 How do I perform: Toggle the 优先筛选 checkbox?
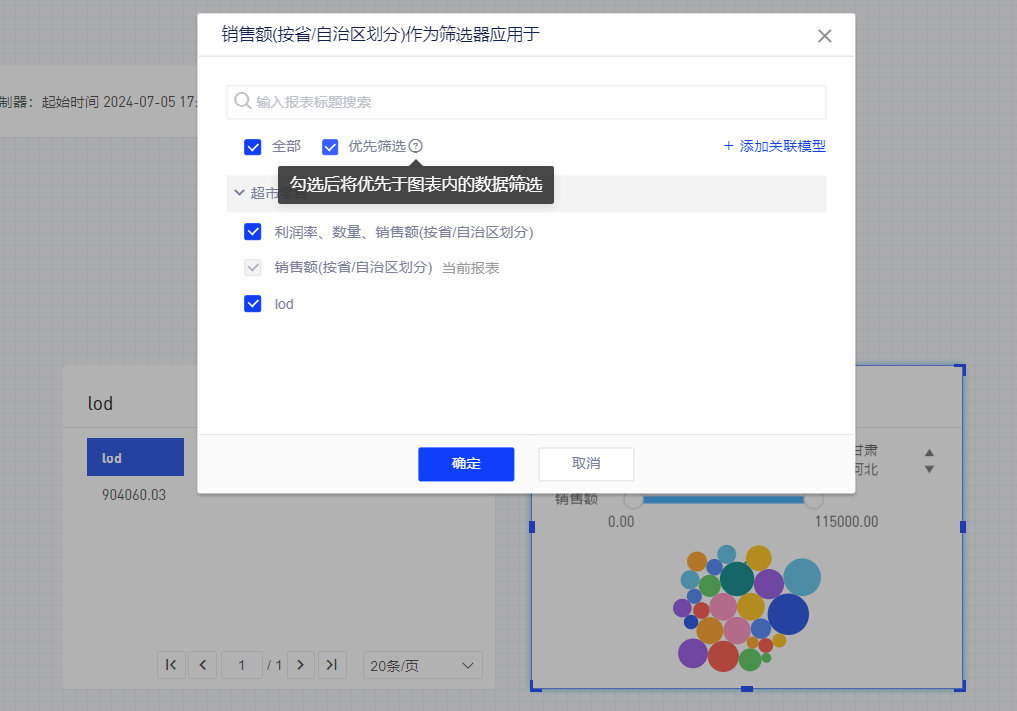coord(330,147)
